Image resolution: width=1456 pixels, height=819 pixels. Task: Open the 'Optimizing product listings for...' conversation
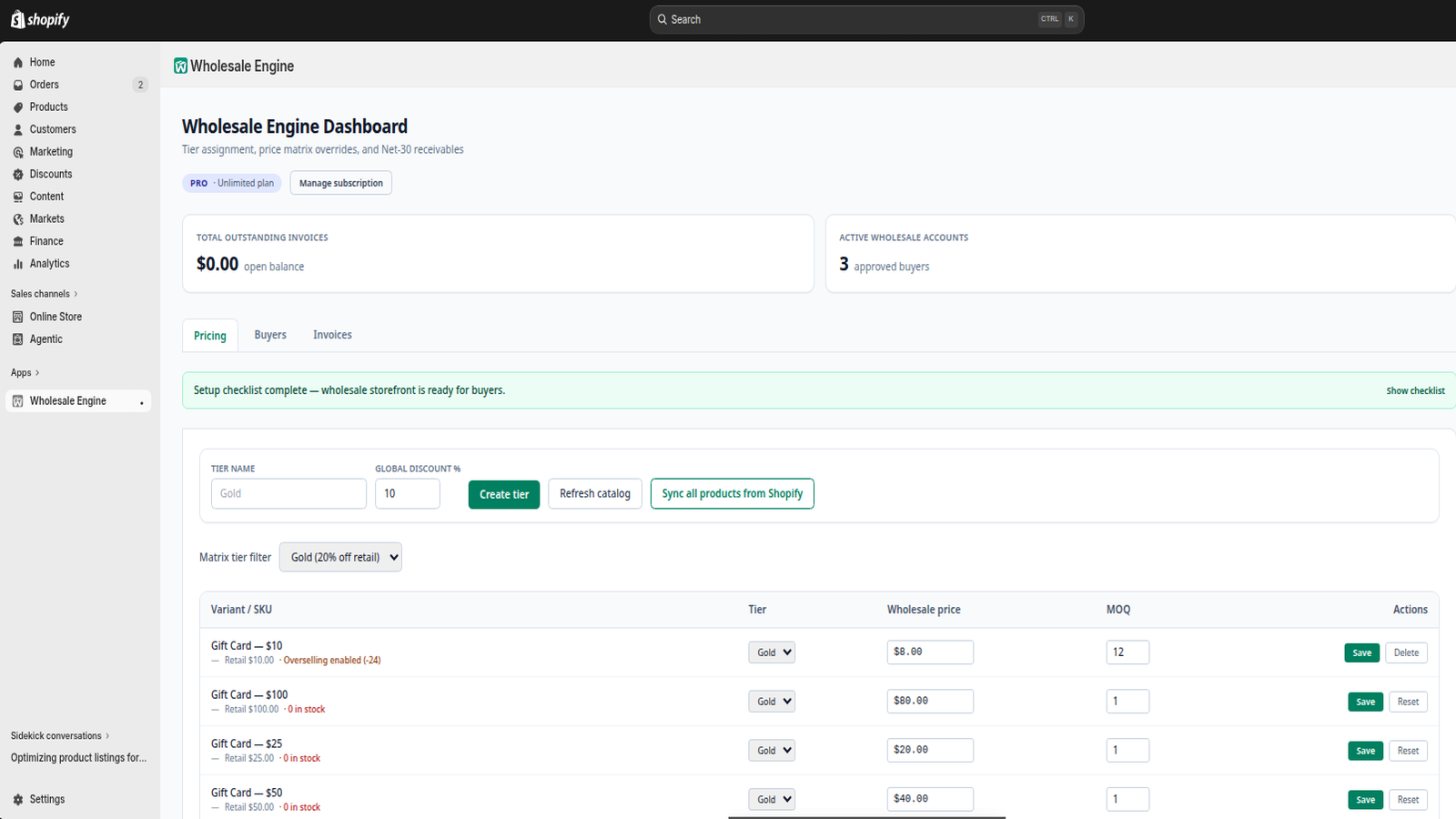[78, 758]
